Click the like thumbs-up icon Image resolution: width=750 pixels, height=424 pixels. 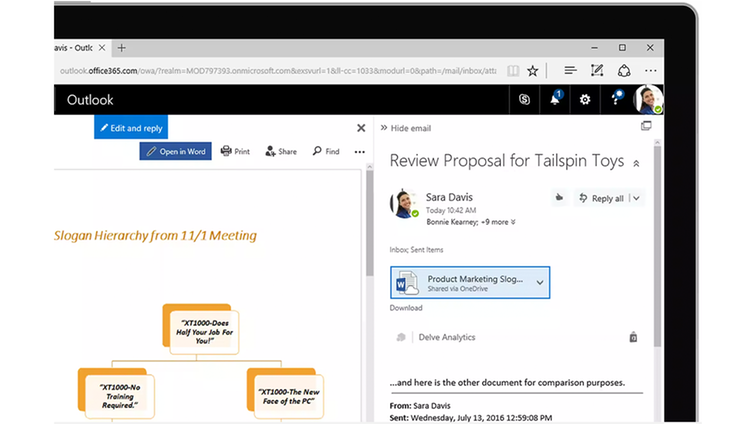(559, 198)
